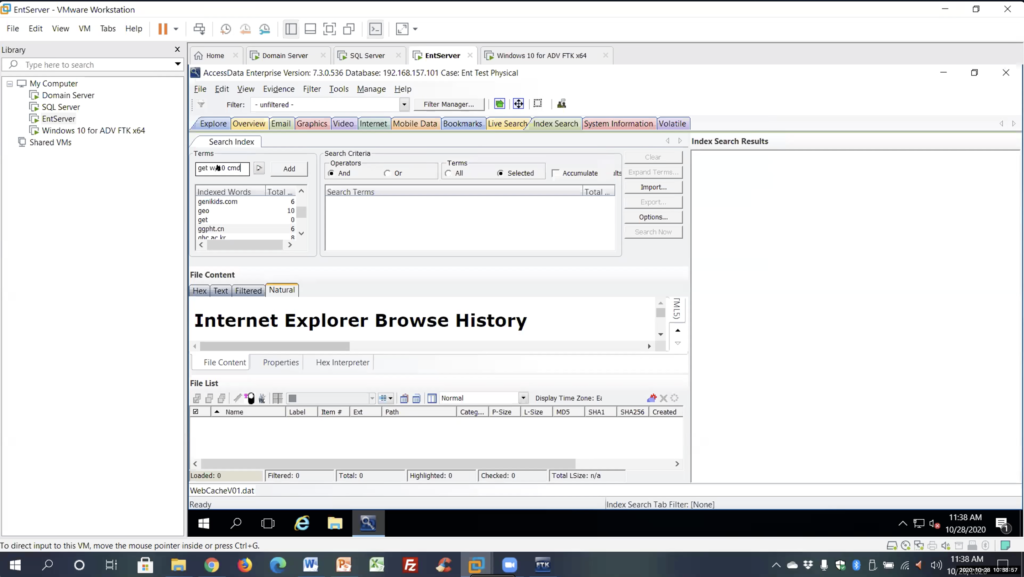This screenshot has height=577, width=1024.
Task: Switch to the Bookmarks tab
Action: pyautogui.click(x=462, y=123)
